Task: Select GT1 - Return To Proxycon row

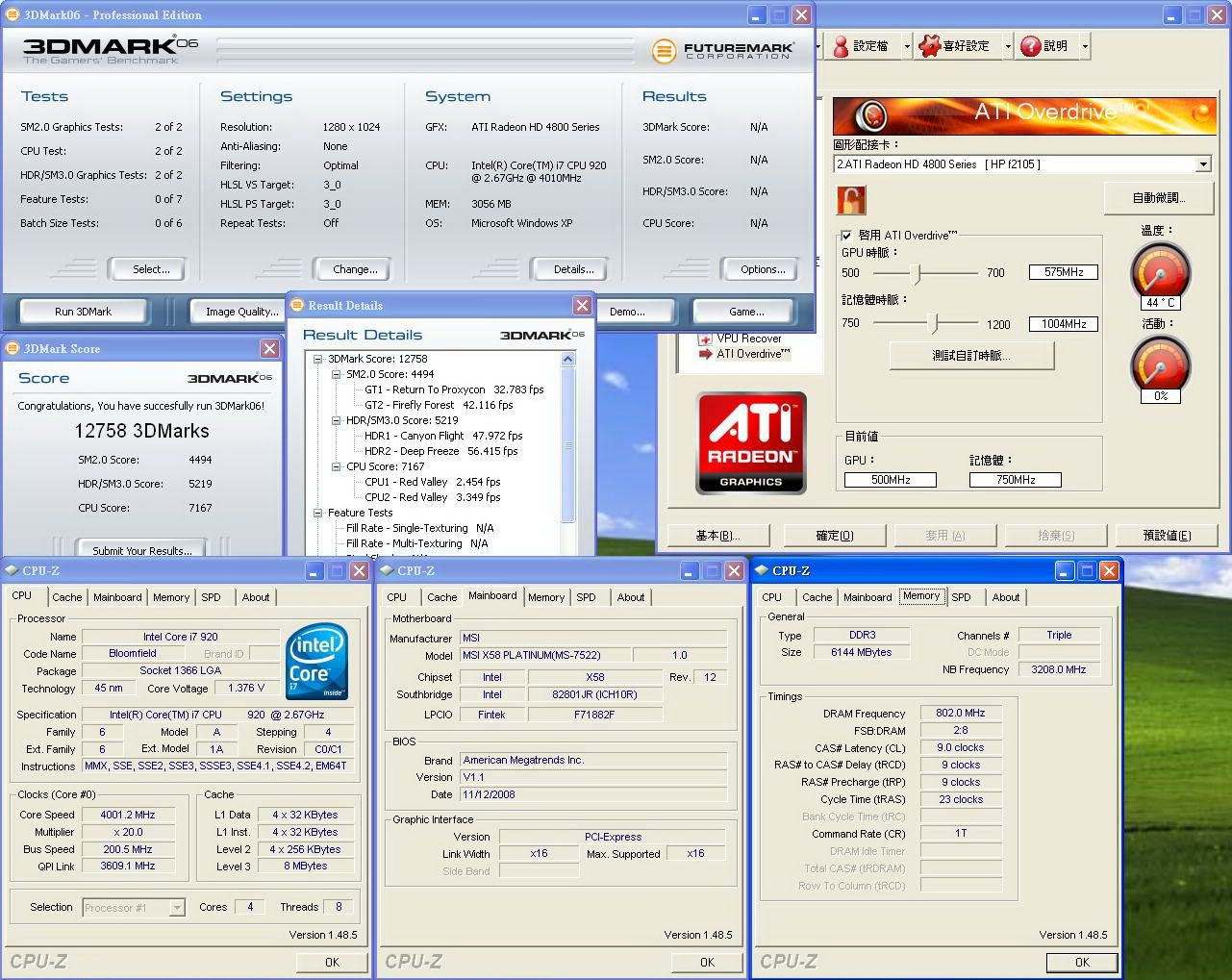Action: (x=454, y=389)
